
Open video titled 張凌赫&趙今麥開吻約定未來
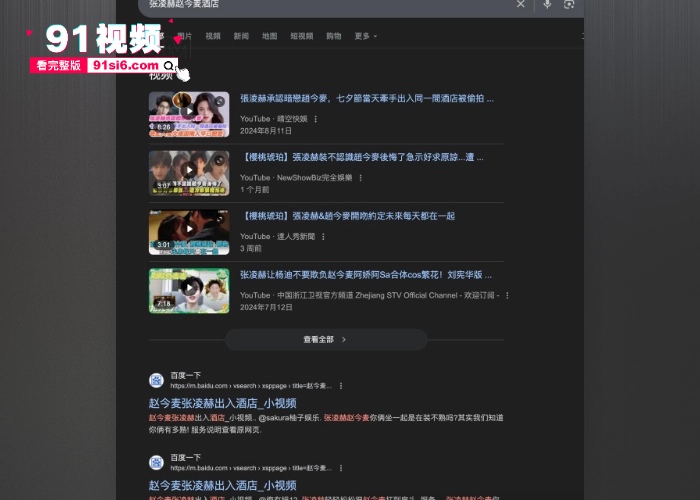tap(347, 216)
